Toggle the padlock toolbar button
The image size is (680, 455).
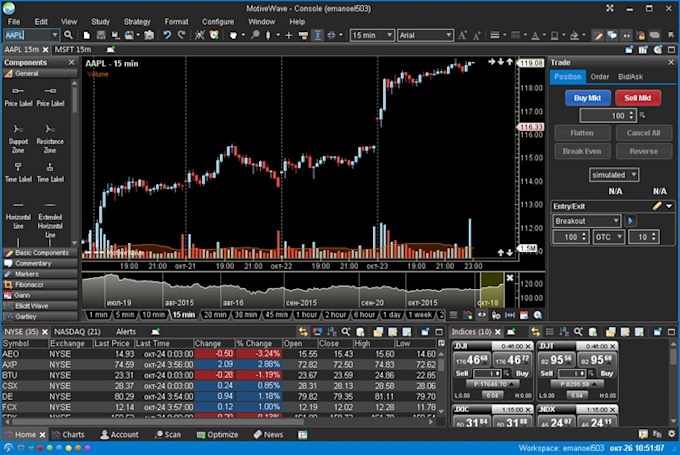(640, 35)
